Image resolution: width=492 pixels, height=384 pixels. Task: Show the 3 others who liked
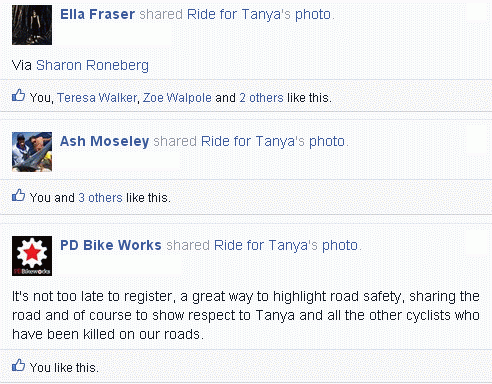[101, 198]
